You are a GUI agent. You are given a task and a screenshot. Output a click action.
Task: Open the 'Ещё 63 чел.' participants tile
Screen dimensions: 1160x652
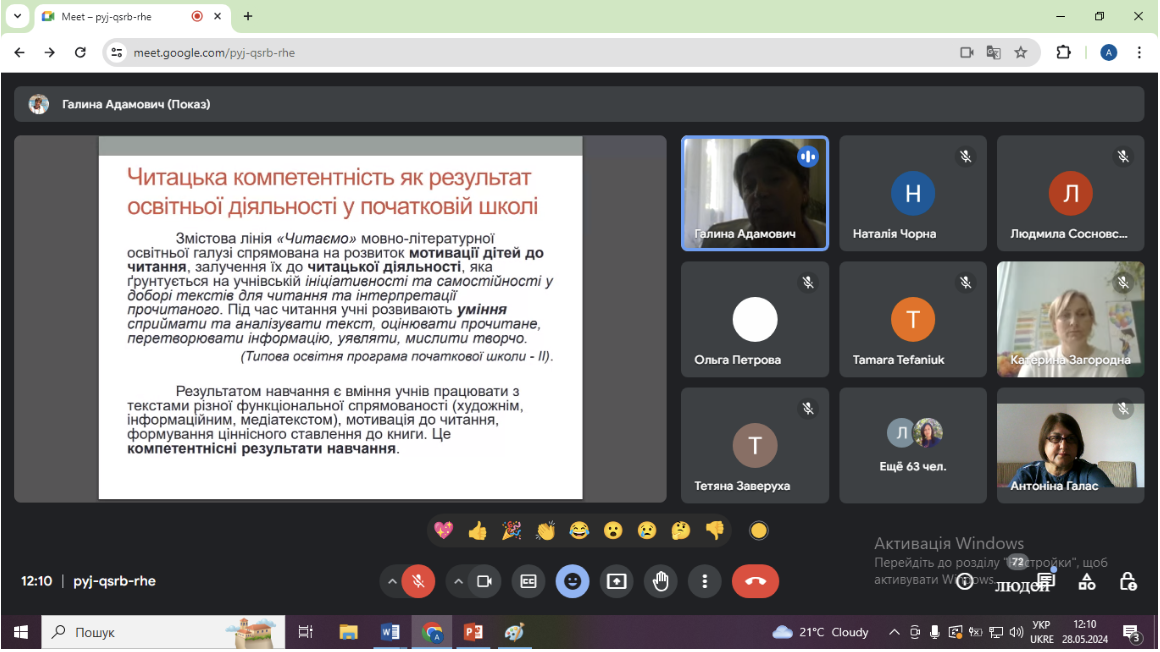(x=913, y=446)
